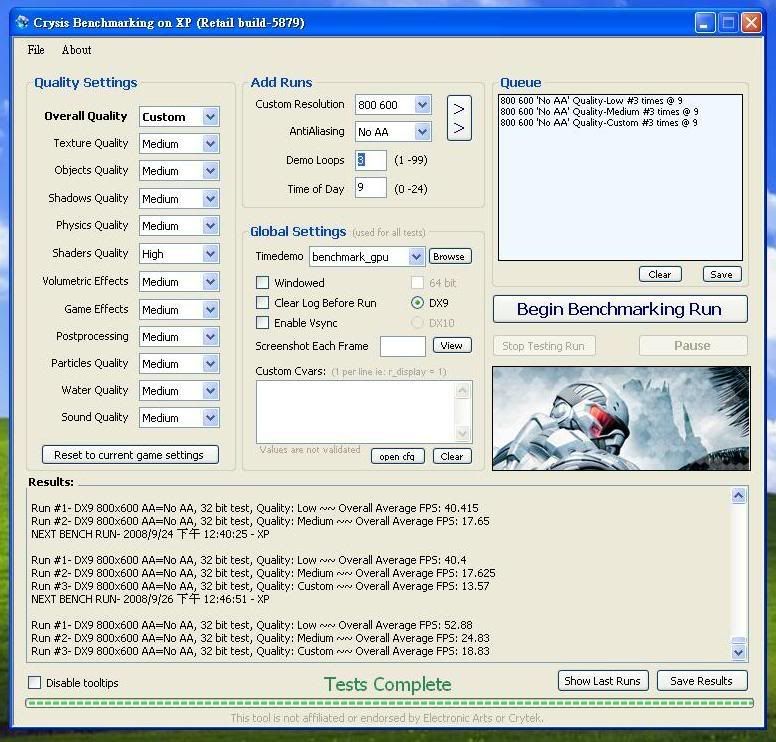
Task: Click Reset to current game settings
Action: (130, 454)
